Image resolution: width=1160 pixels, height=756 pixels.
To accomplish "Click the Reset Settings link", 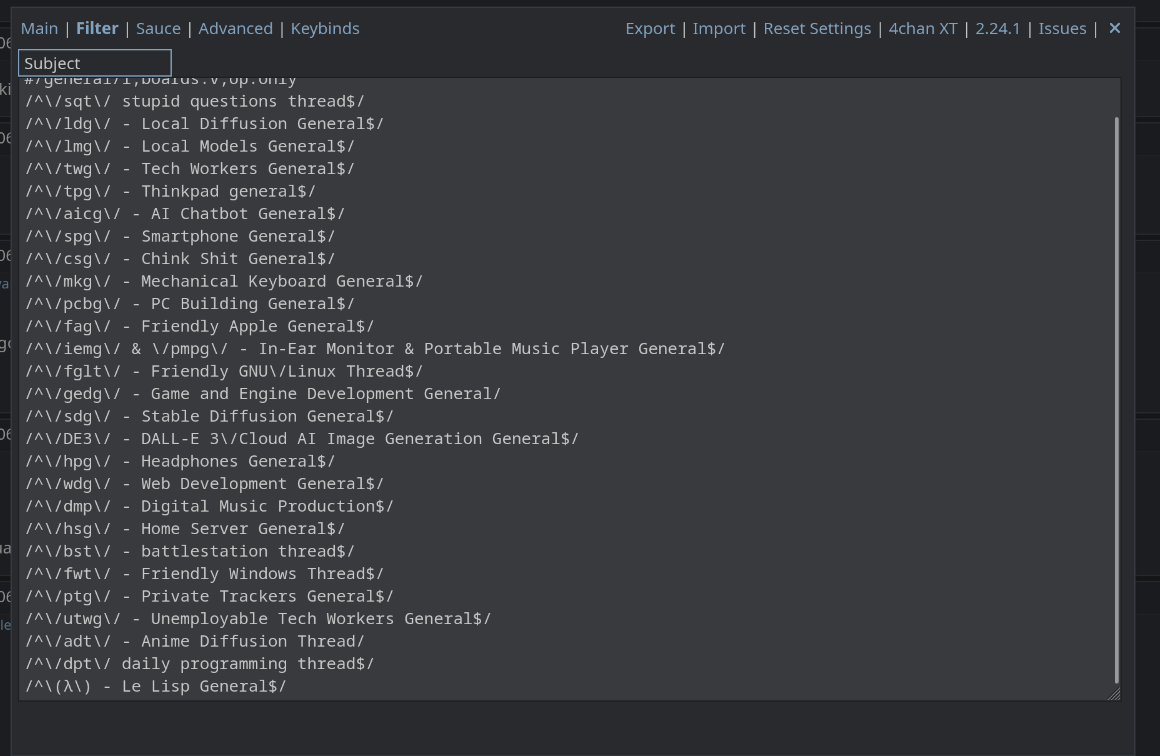I will [817, 28].
